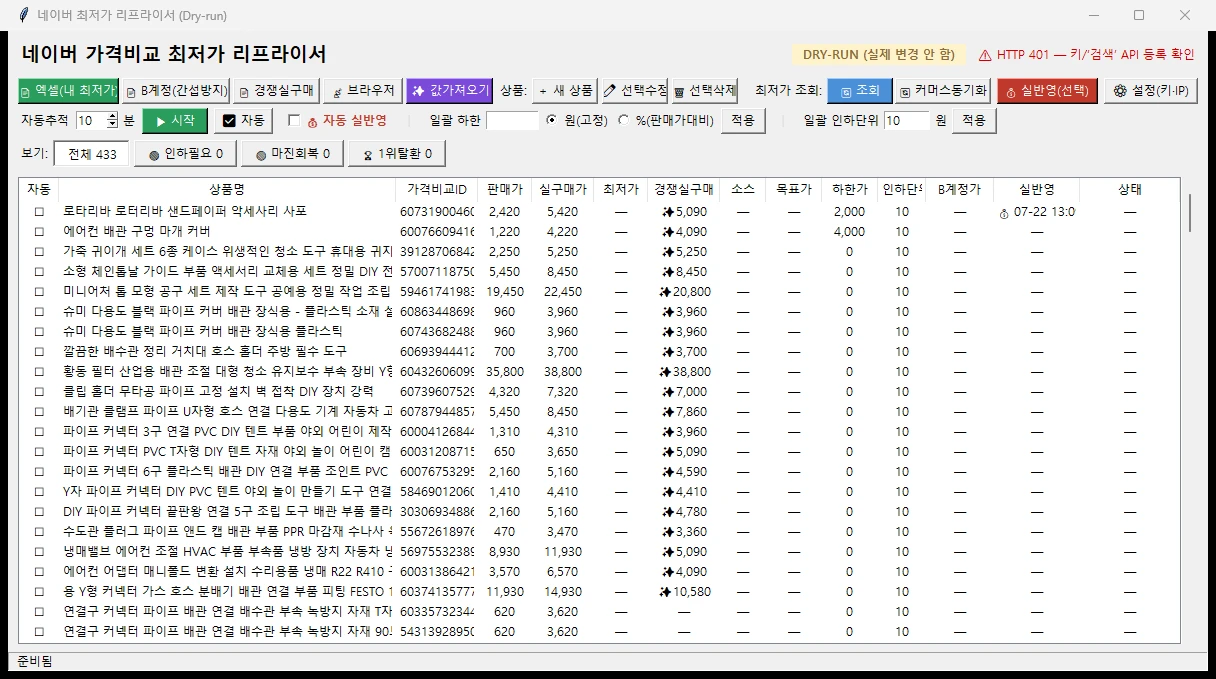Check the 소형 체인톱날 가이드 row checkbox
This screenshot has width=1216, height=679.
pyautogui.click(x=40, y=272)
